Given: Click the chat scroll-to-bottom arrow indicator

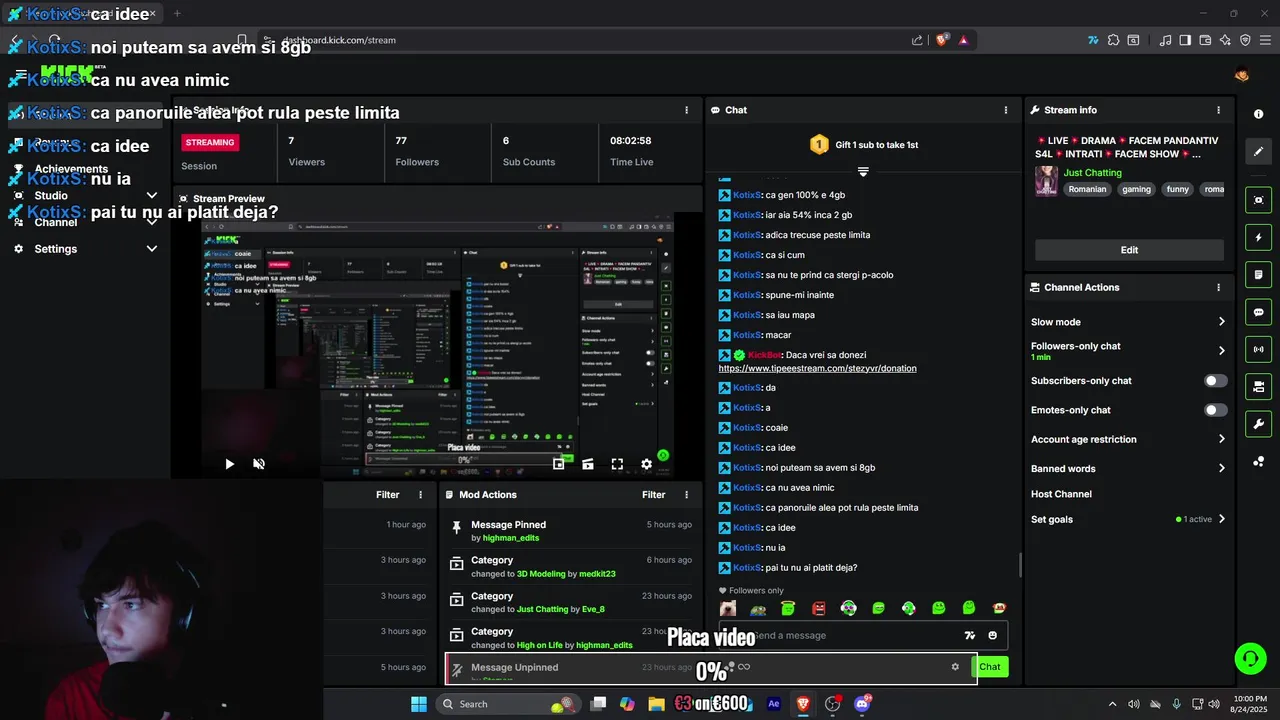Looking at the screenshot, I should [863, 172].
